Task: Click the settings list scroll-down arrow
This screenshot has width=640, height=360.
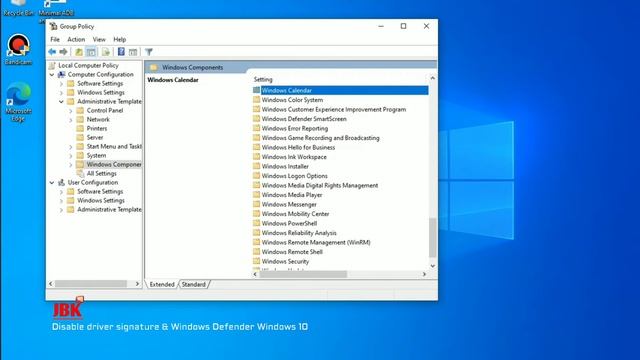Action: point(432,266)
